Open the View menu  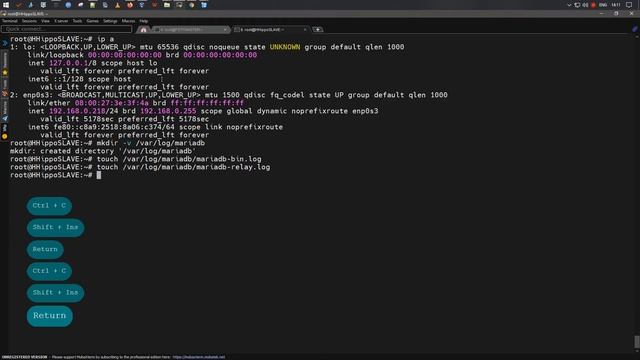[x=45, y=21]
